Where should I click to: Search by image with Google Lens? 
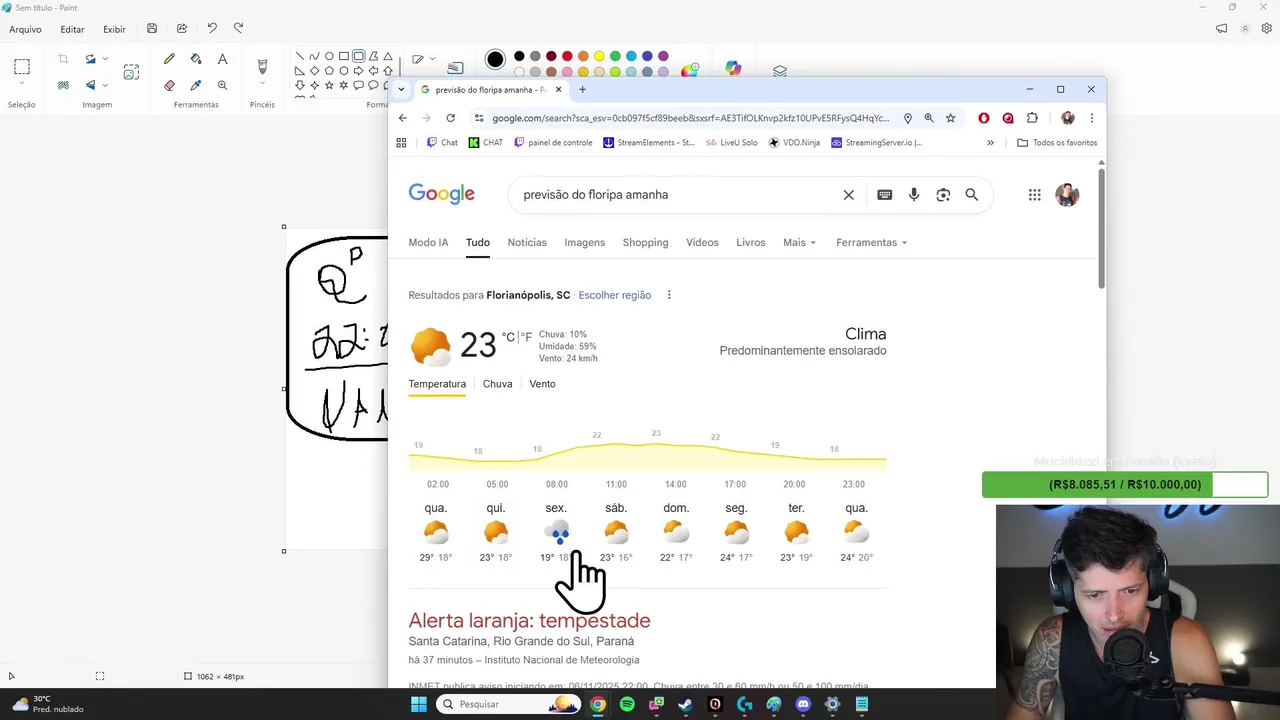coord(943,195)
